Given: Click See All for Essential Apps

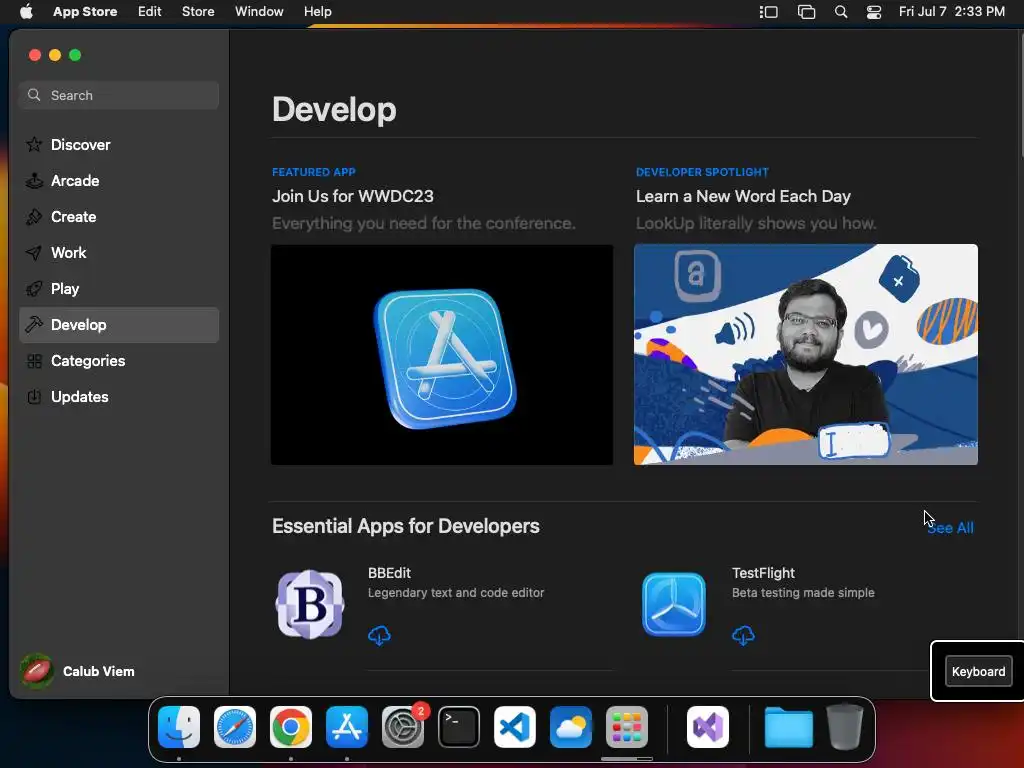Looking at the screenshot, I should [x=950, y=528].
